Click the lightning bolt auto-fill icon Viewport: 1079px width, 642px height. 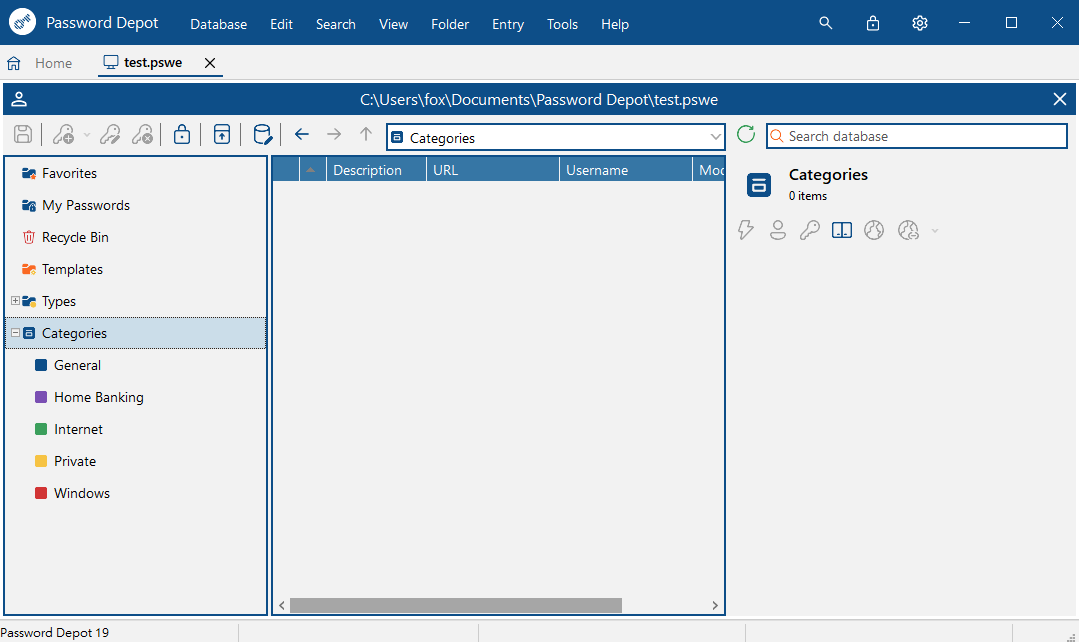(x=745, y=230)
